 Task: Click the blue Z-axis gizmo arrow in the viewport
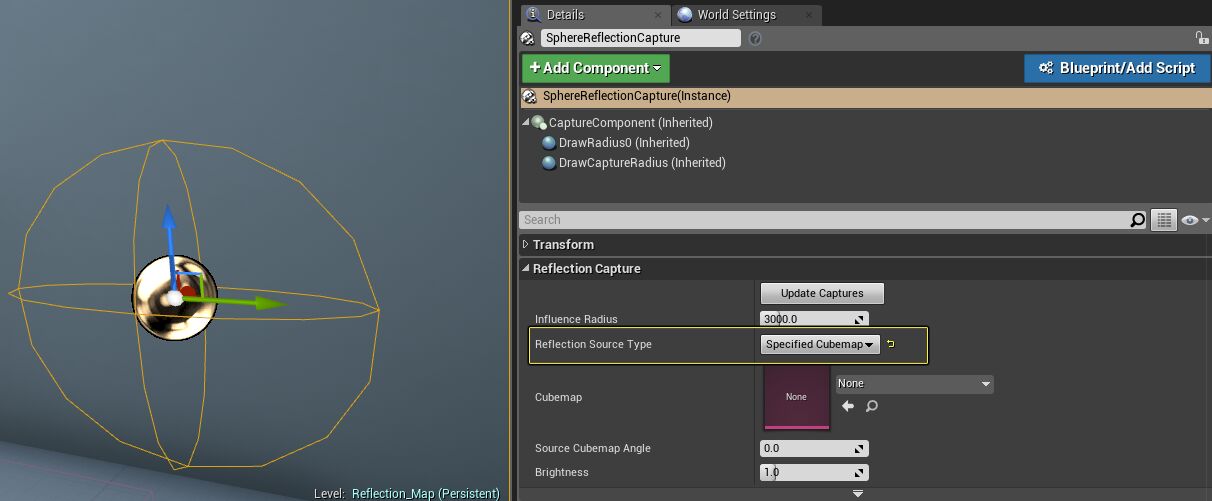click(x=169, y=219)
